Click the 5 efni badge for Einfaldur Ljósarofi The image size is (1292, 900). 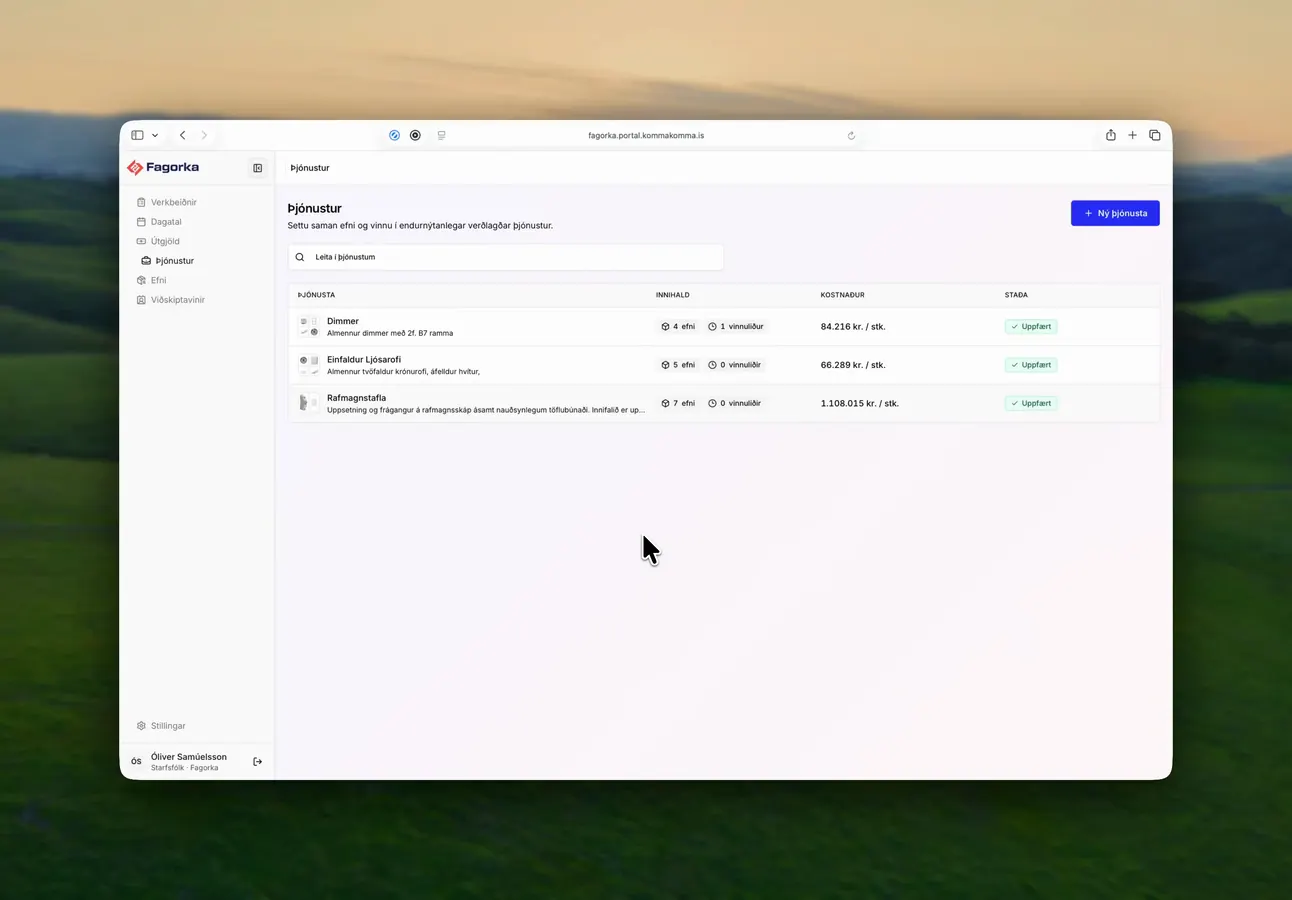(678, 365)
